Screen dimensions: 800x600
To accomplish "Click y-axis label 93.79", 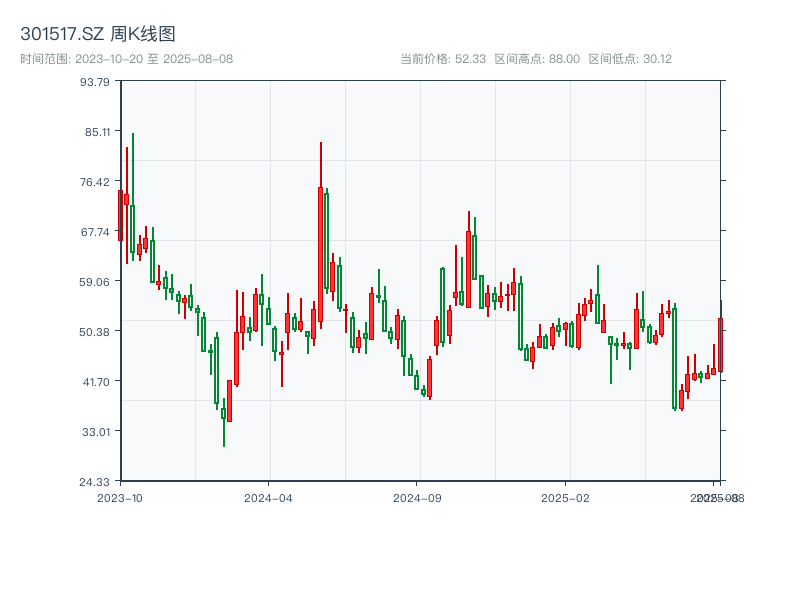I will tap(95, 82).
